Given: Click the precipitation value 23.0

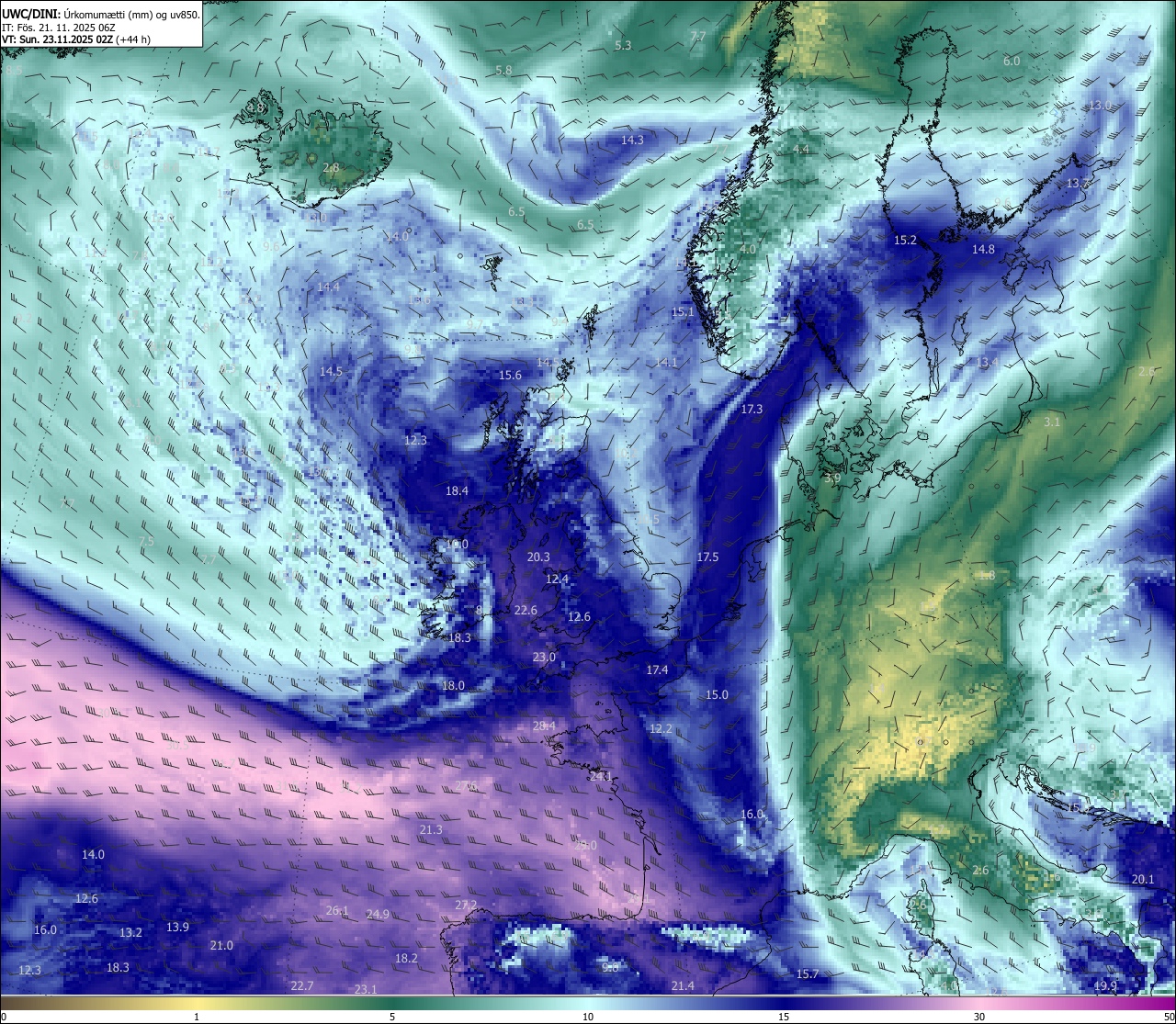Looking at the screenshot, I should (544, 657).
